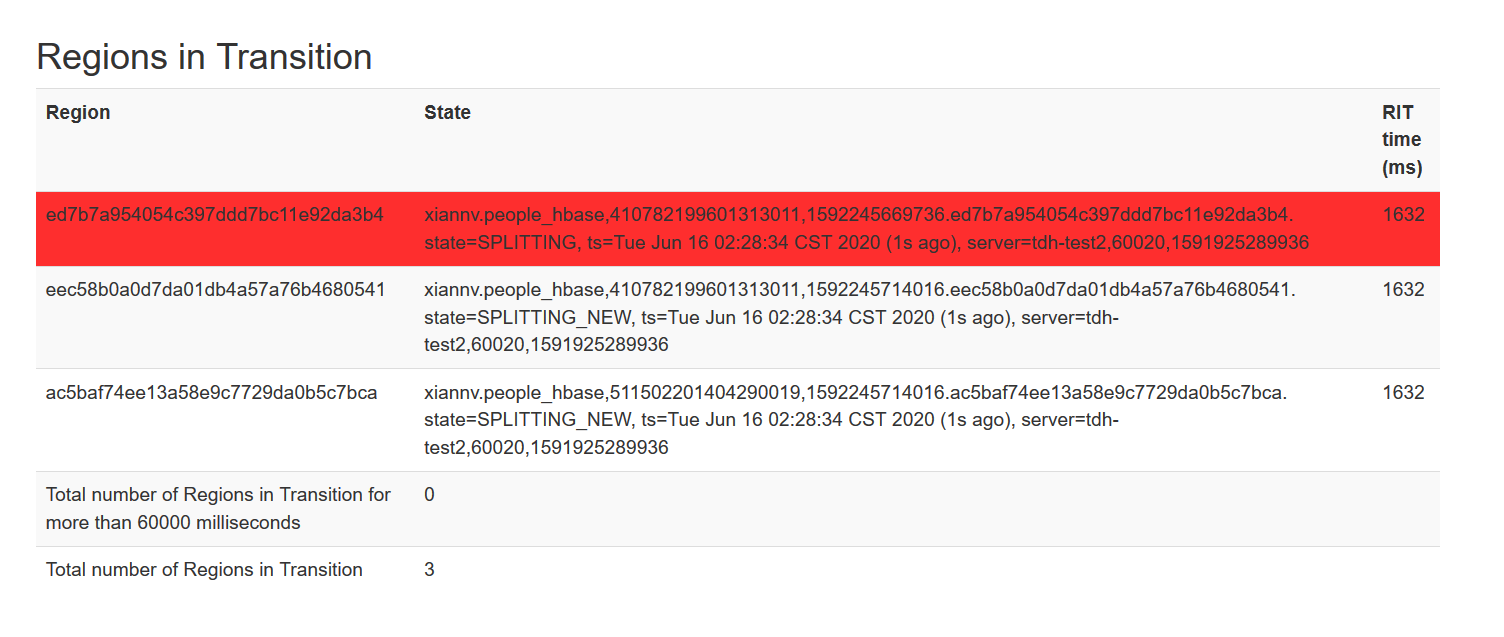Click RIT time 1632 in the ac5baf74 row
Viewport: 1504px width, 637px height.
pos(1403,392)
